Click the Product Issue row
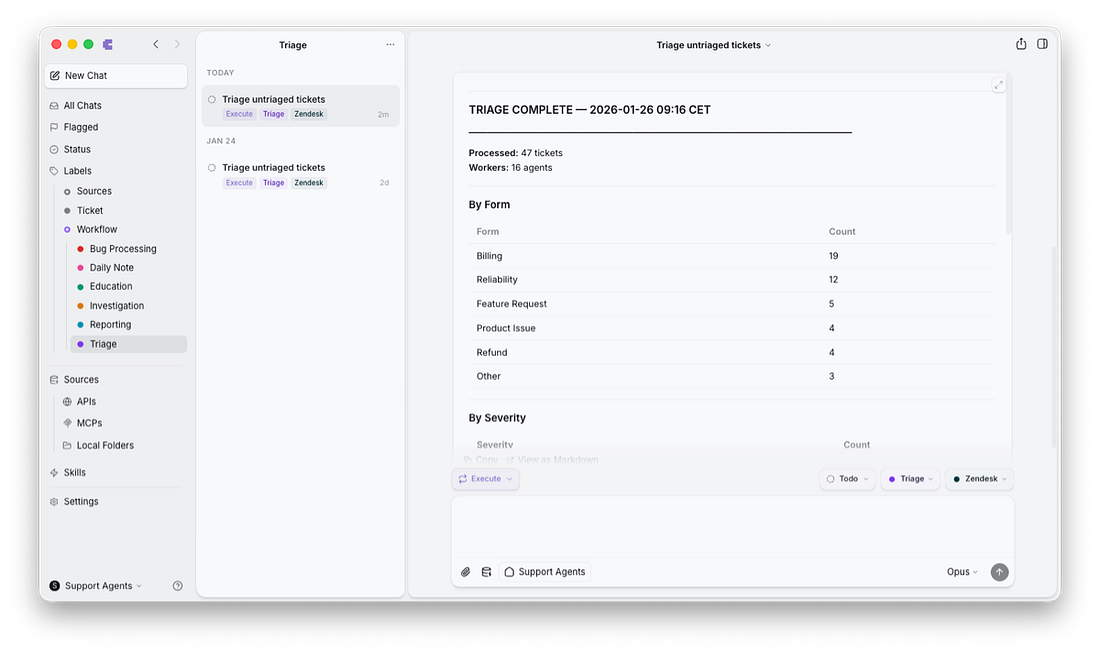This screenshot has width=1100, height=654. (x=732, y=328)
